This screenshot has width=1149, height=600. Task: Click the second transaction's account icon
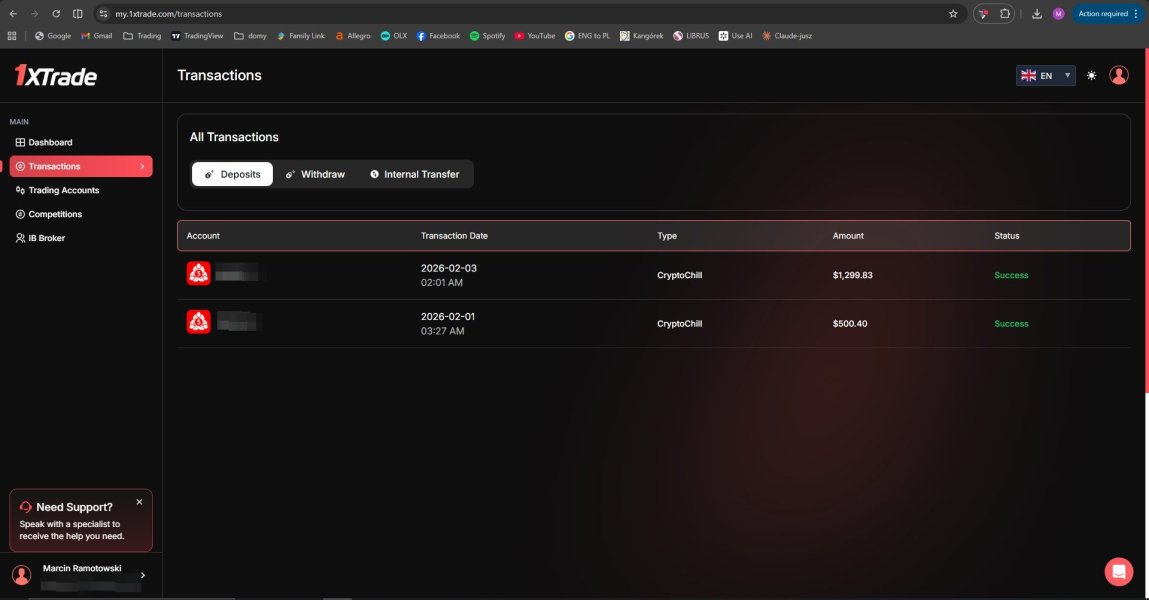point(198,321)
